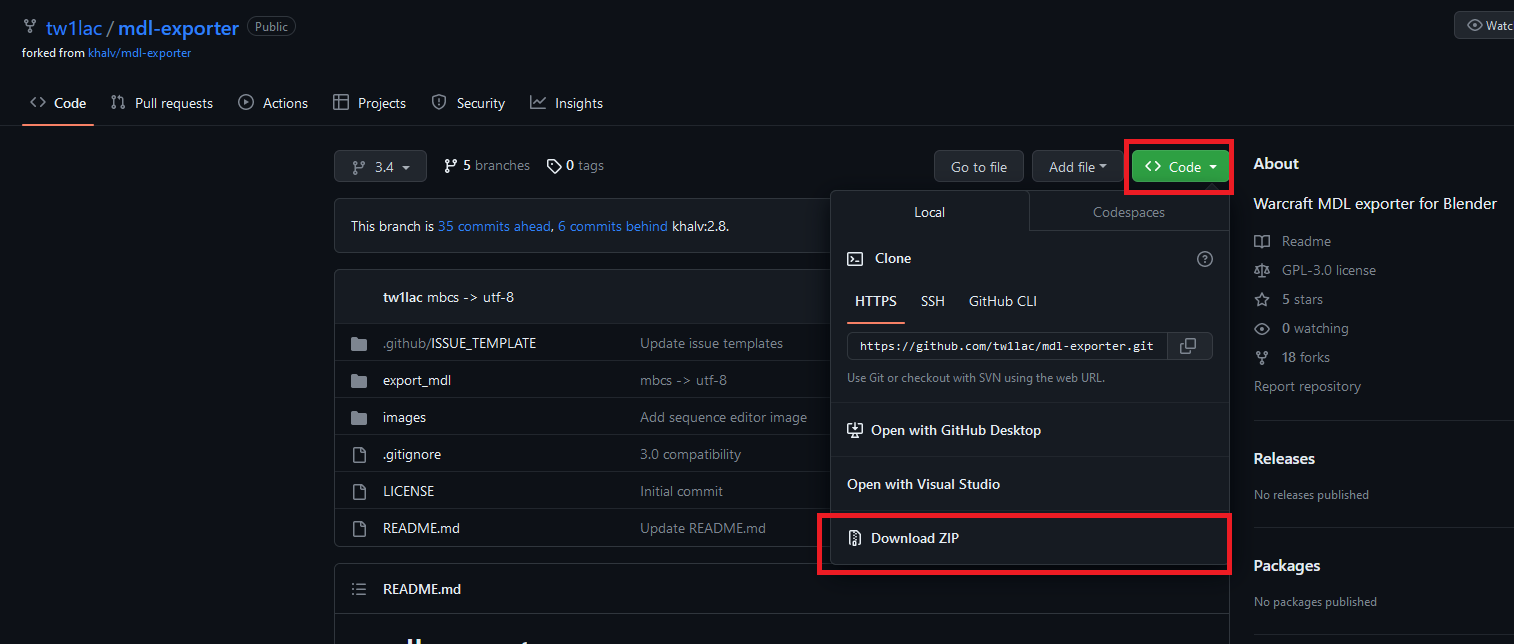Select the GitHub CLI clone tab
The width and height of the screenshot is (1514, 644).
point(1003,301)
